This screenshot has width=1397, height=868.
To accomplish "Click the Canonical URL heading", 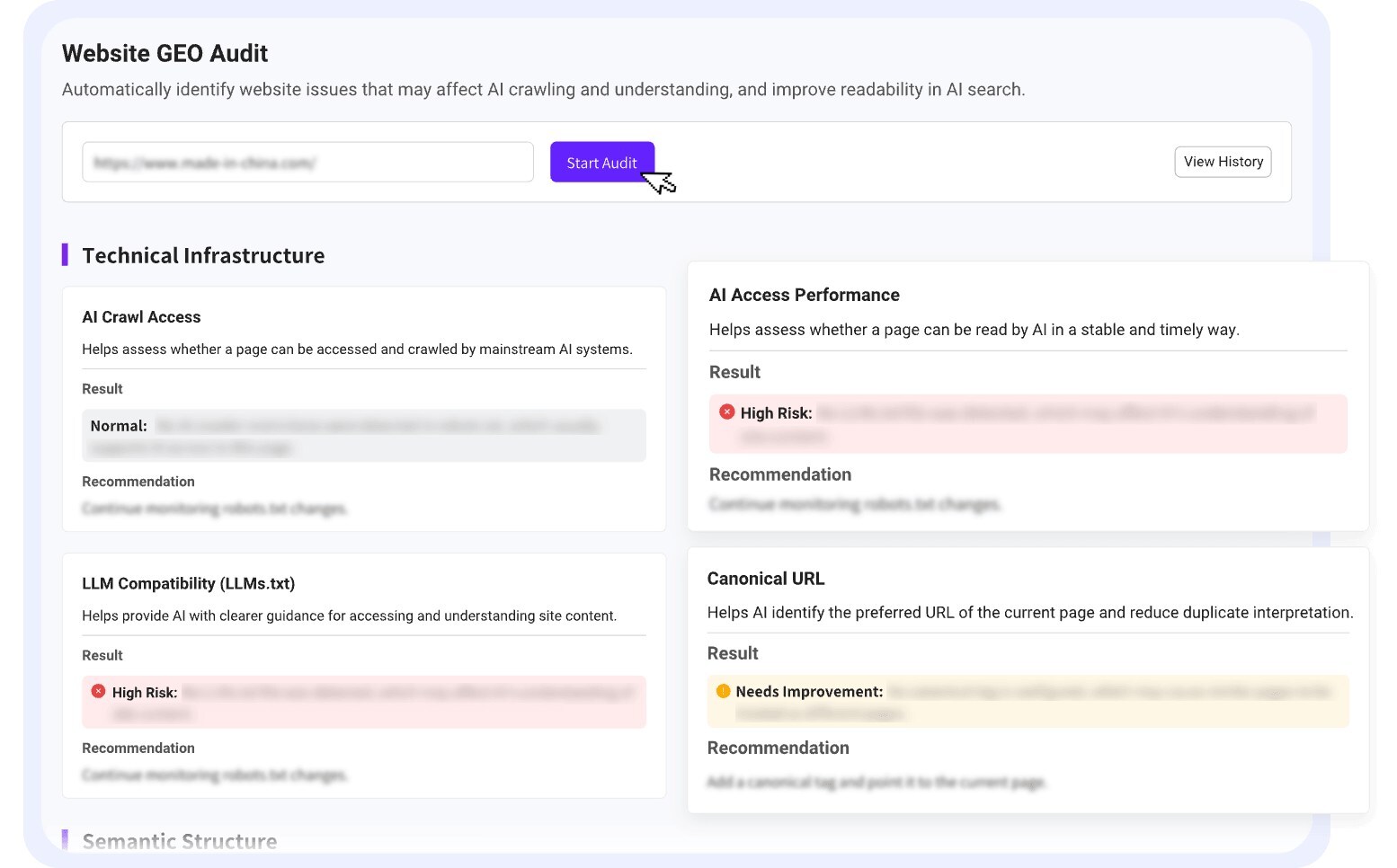I will click(x=765, y=579).
